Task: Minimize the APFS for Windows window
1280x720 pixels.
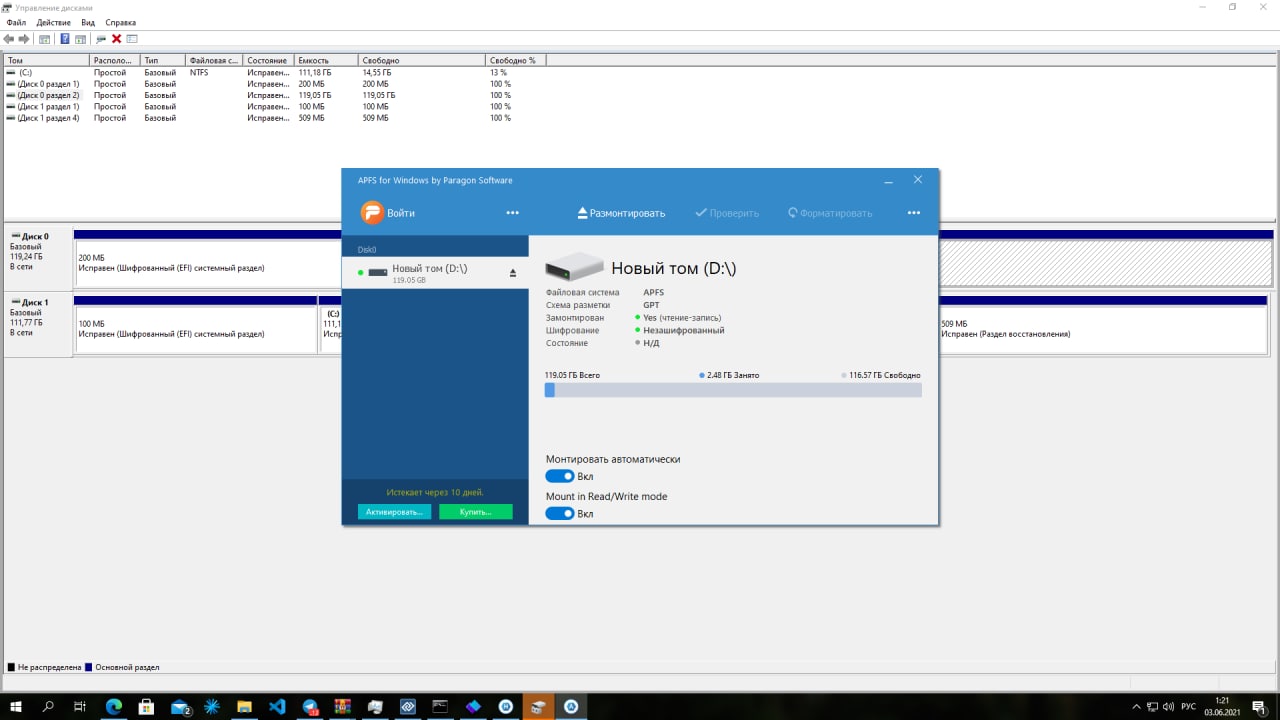Action: 889,180
